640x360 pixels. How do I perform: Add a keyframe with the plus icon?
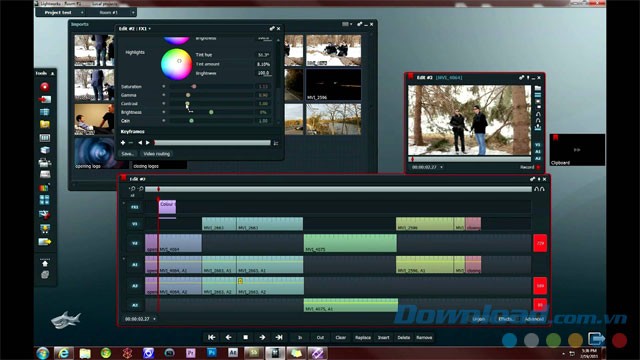coord(123,143)
